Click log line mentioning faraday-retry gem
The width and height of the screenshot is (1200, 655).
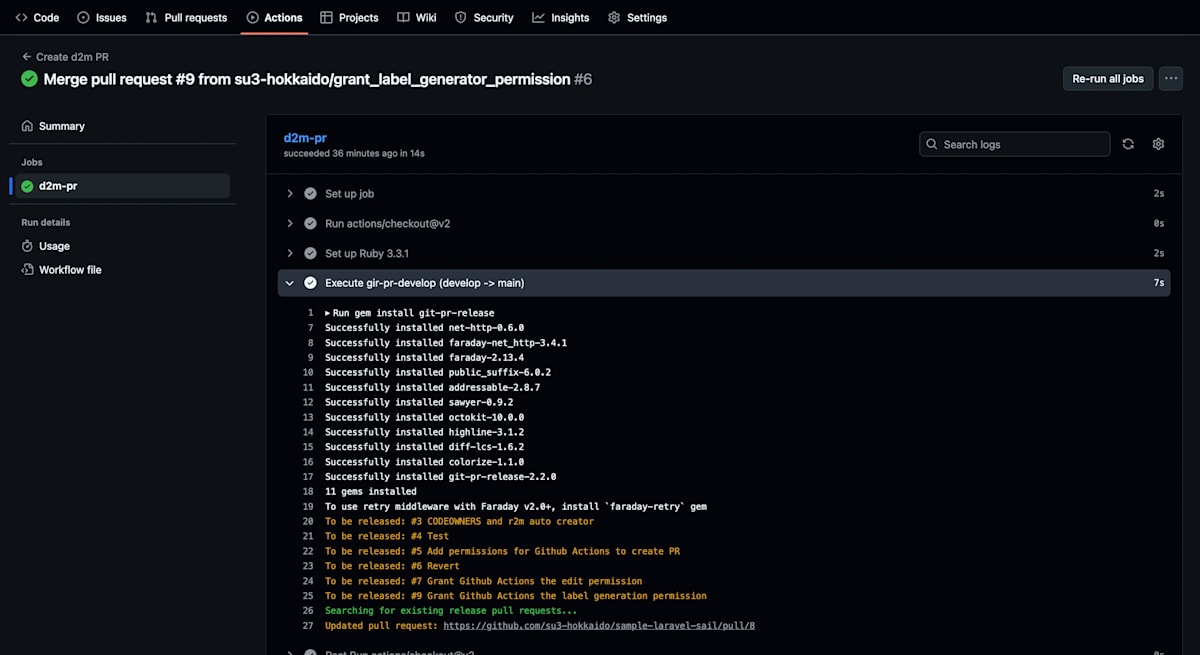516,507
